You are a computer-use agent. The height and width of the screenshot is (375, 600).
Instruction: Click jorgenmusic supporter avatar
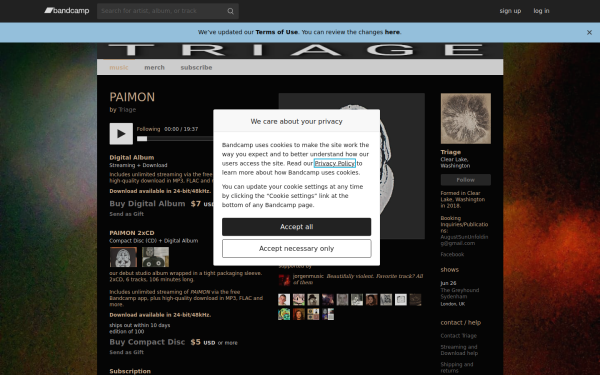pyautogui.click(x=284, y=280)
